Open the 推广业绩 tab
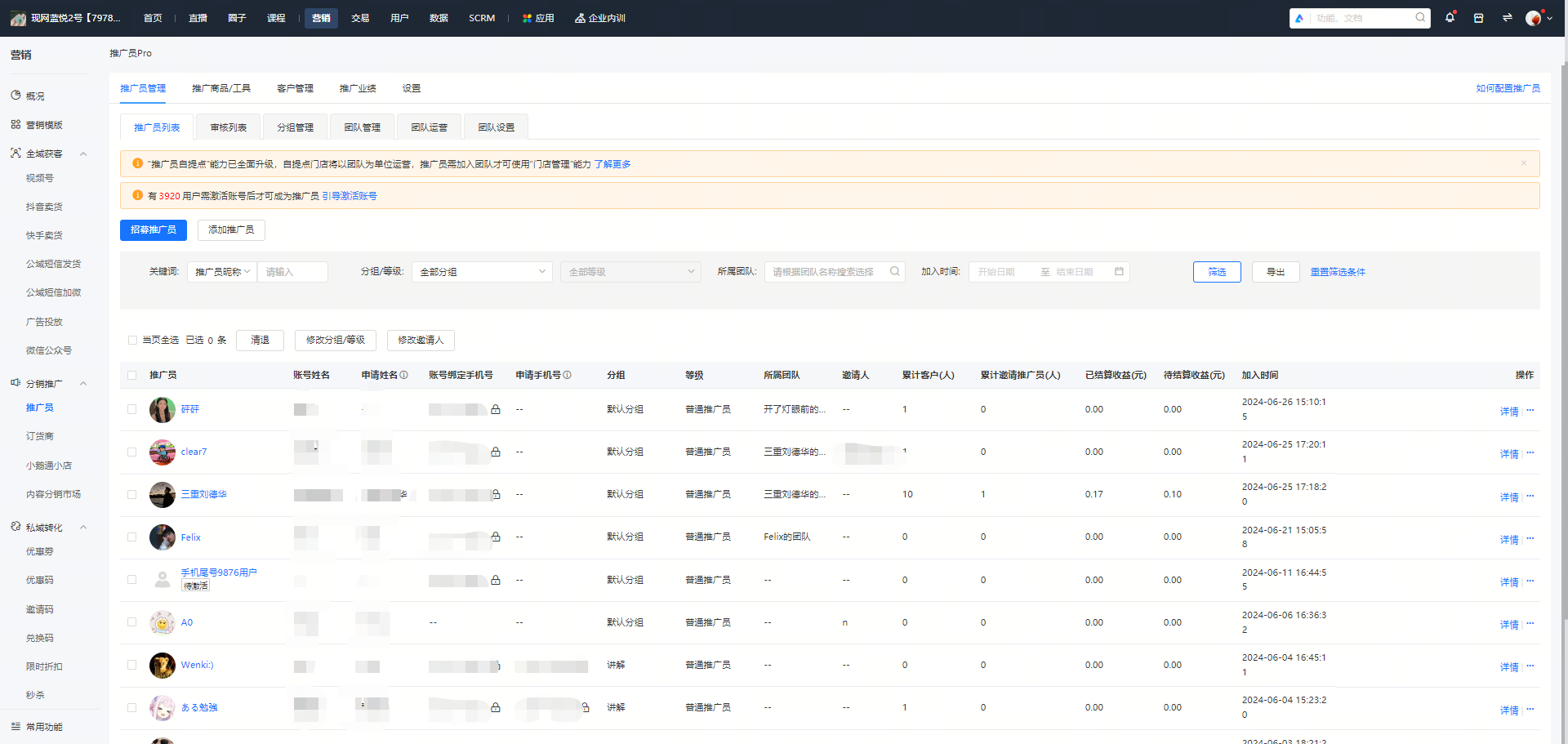Viewport: 1568px width, 744px height. [358, 88]
